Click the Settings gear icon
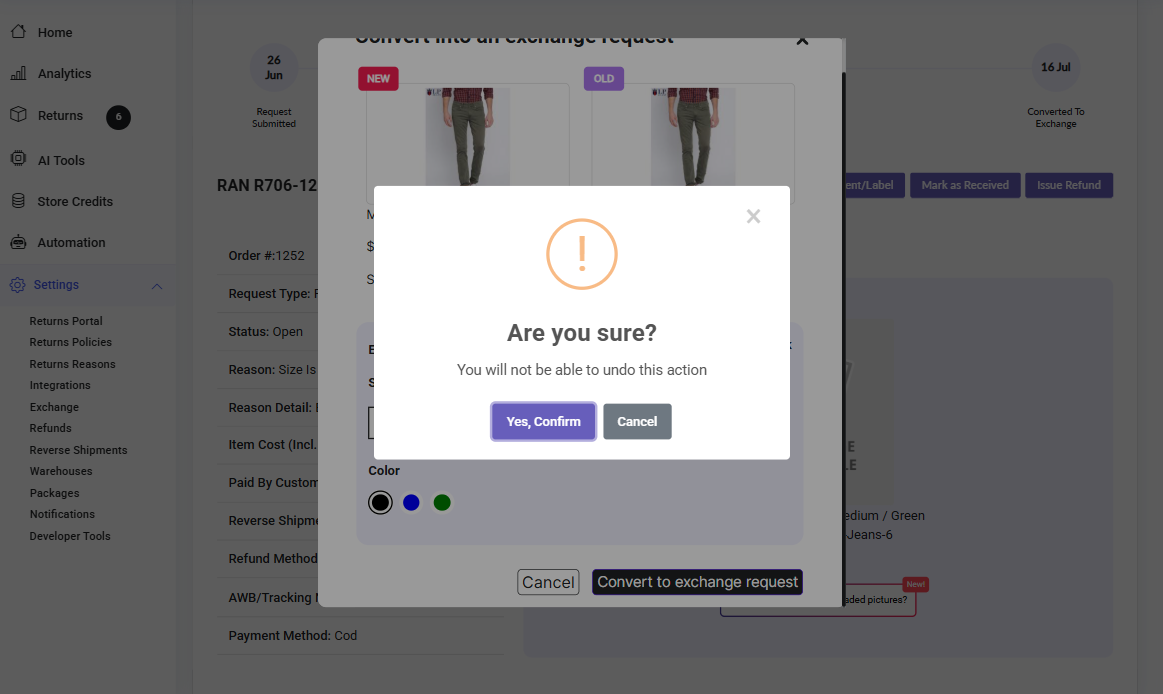This screenshot has width=1163, height=694. [x=18, y=285]
